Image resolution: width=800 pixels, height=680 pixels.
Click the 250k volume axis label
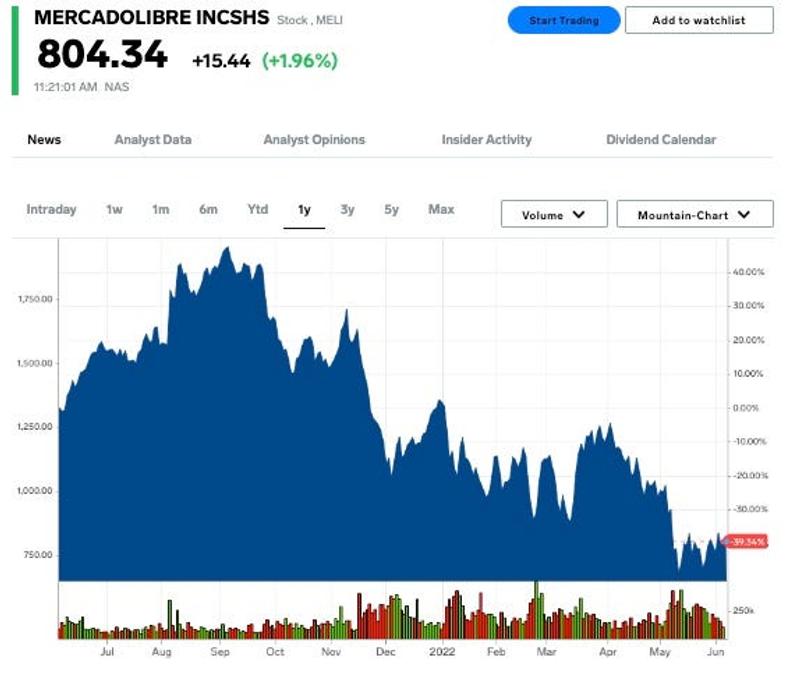click(743, 611)
